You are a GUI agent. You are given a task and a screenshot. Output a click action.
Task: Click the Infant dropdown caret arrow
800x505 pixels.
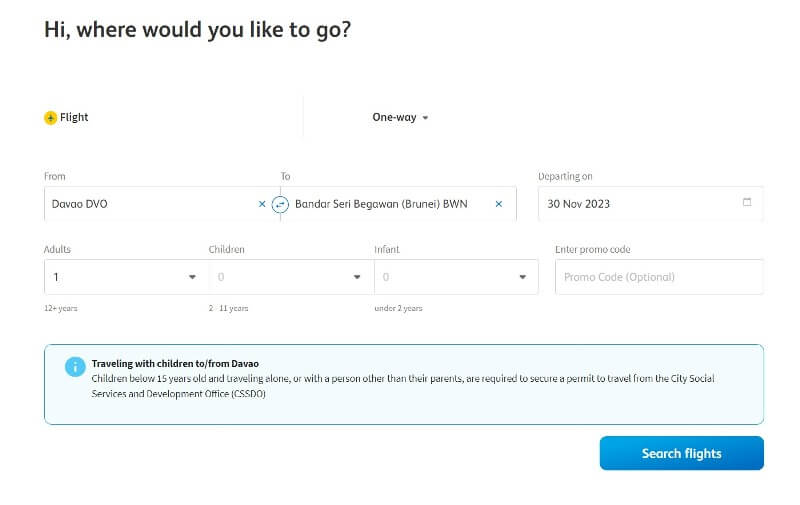coord(522,277)
